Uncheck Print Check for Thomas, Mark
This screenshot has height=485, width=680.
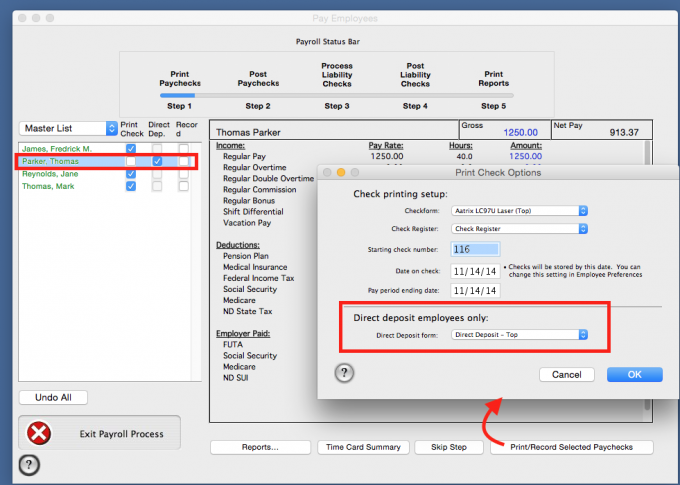[131, 186]
